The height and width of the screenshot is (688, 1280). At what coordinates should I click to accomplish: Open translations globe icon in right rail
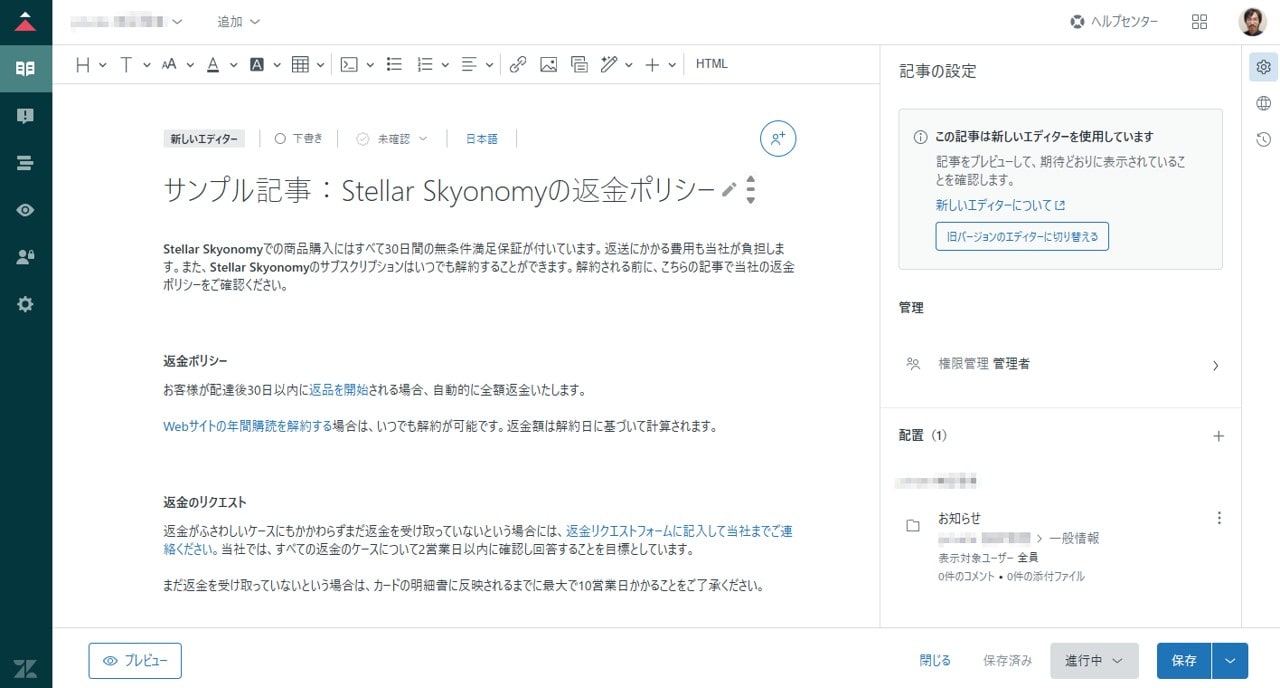(x=1263, y=104)
